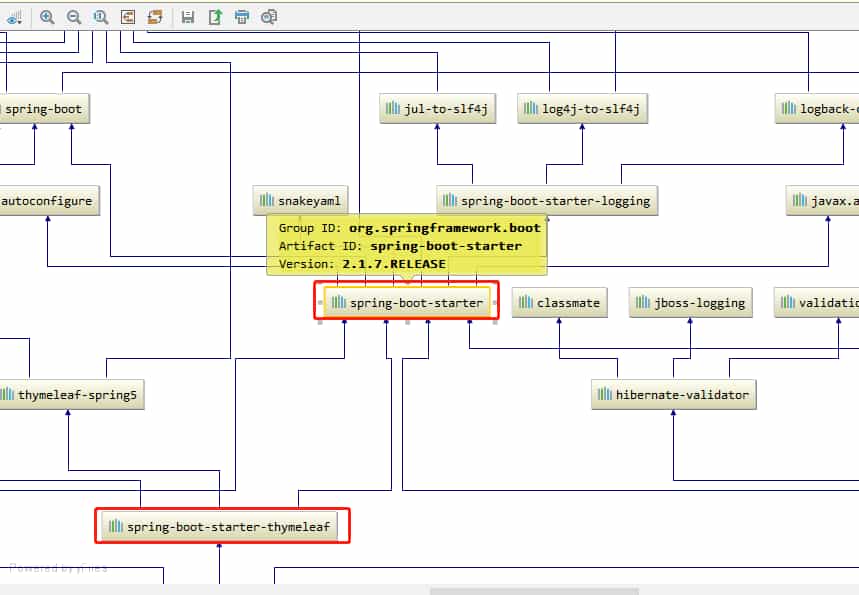Reset diagram to actual size
This screenshot has width=859, height=595.
click(101, 18)
